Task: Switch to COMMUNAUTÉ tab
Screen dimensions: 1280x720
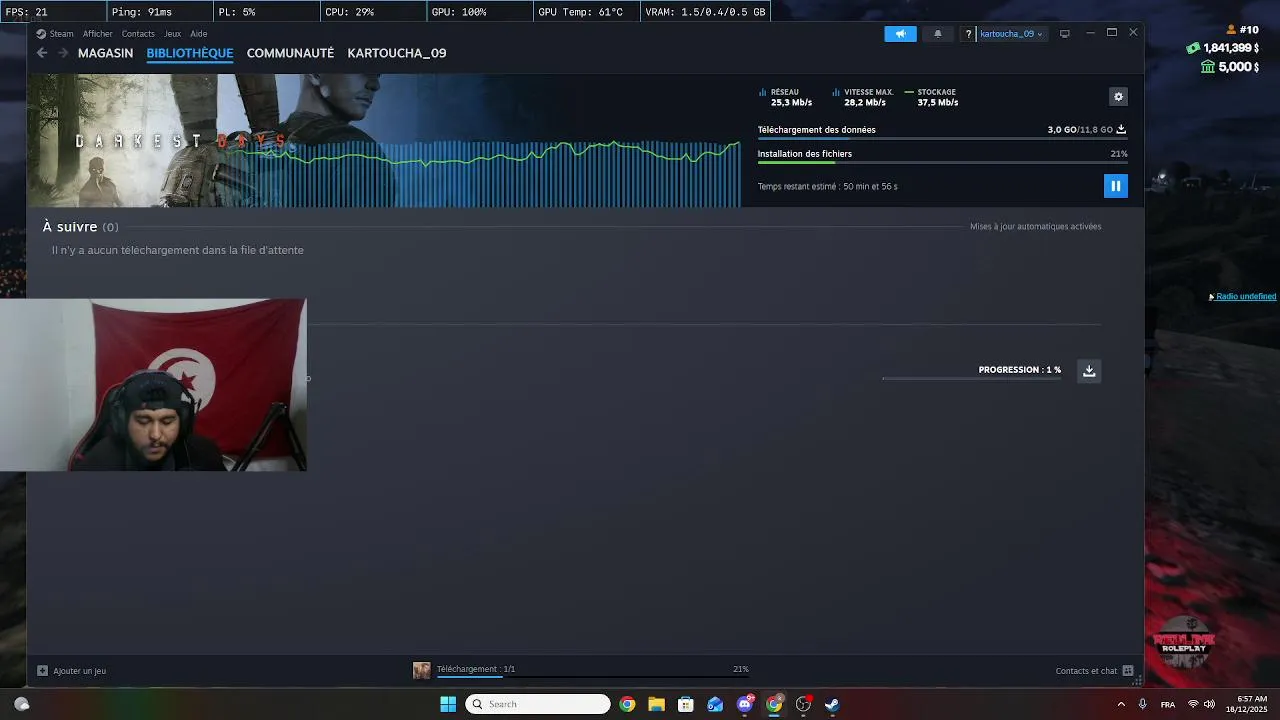Action: (x=290, y=53)
